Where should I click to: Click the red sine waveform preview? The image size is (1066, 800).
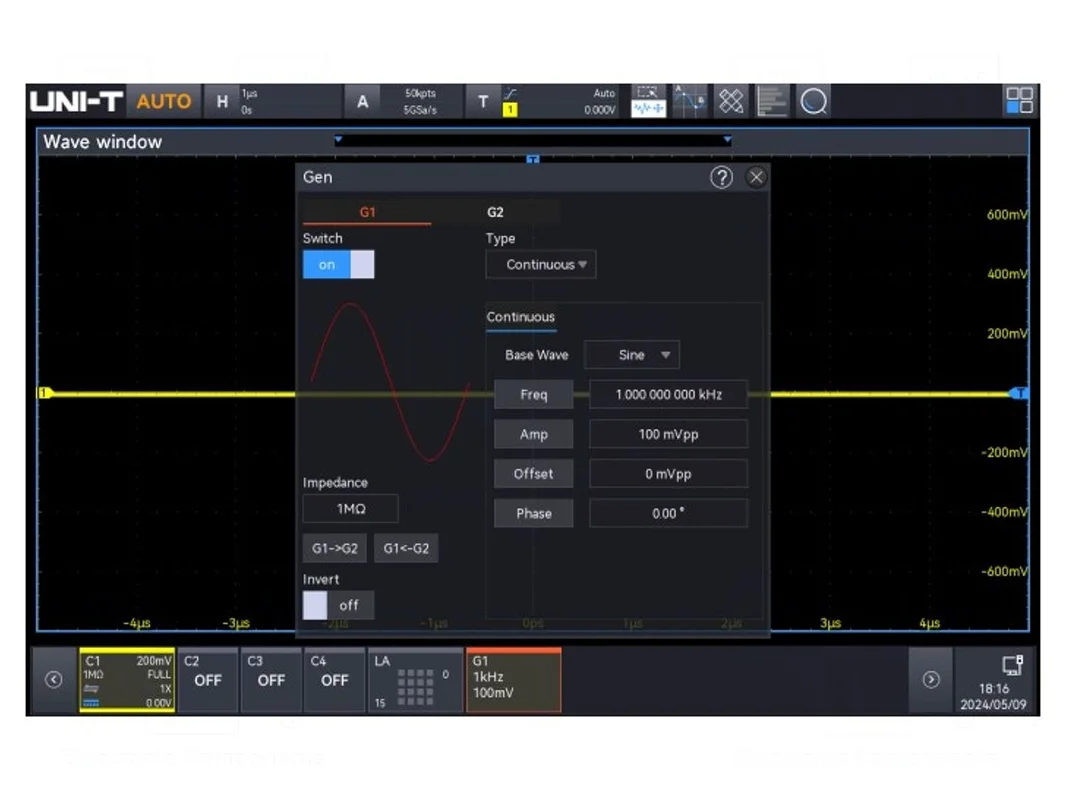point(390,383)
